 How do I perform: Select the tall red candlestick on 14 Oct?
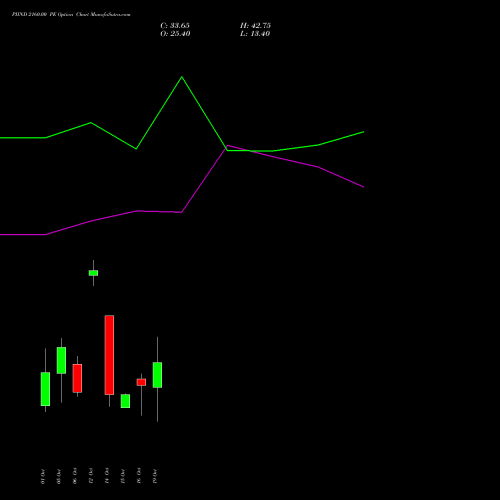click(109, 355)
